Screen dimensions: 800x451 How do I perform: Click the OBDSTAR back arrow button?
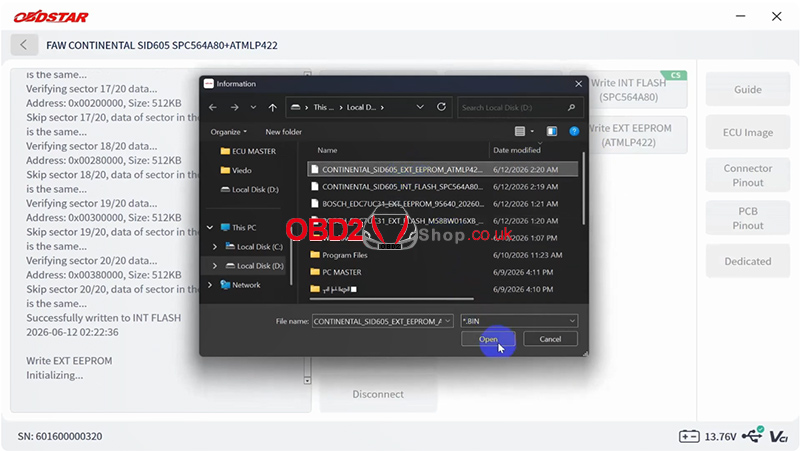pos(24,45)
